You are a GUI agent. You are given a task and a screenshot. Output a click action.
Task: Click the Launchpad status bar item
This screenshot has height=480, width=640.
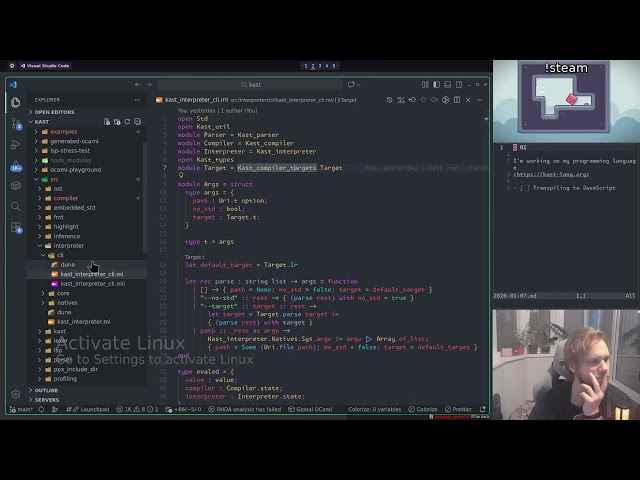tap(87, 409)
